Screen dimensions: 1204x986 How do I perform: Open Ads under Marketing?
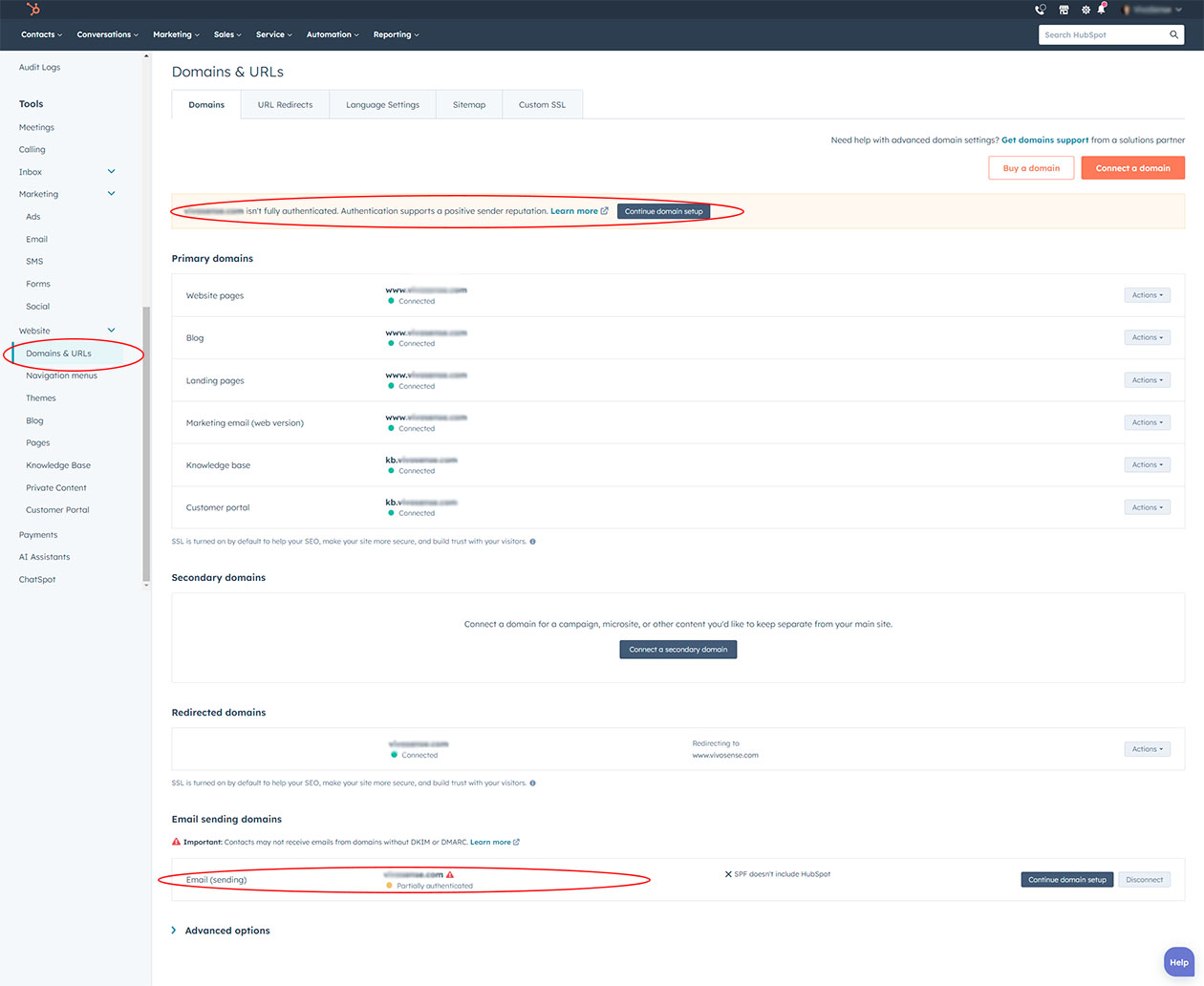pyautogui.click(x=33, y=217)
